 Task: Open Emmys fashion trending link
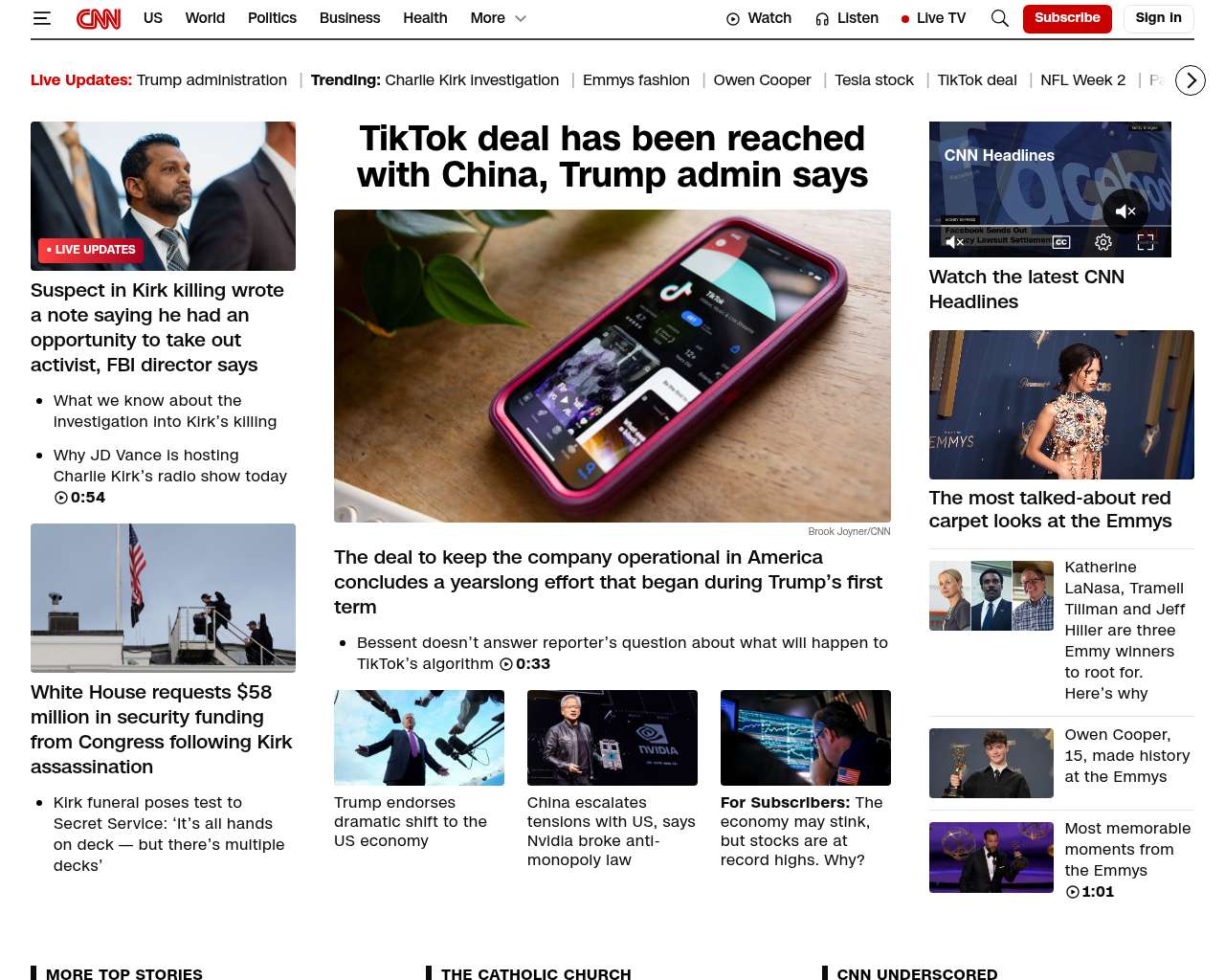point(635,80)
